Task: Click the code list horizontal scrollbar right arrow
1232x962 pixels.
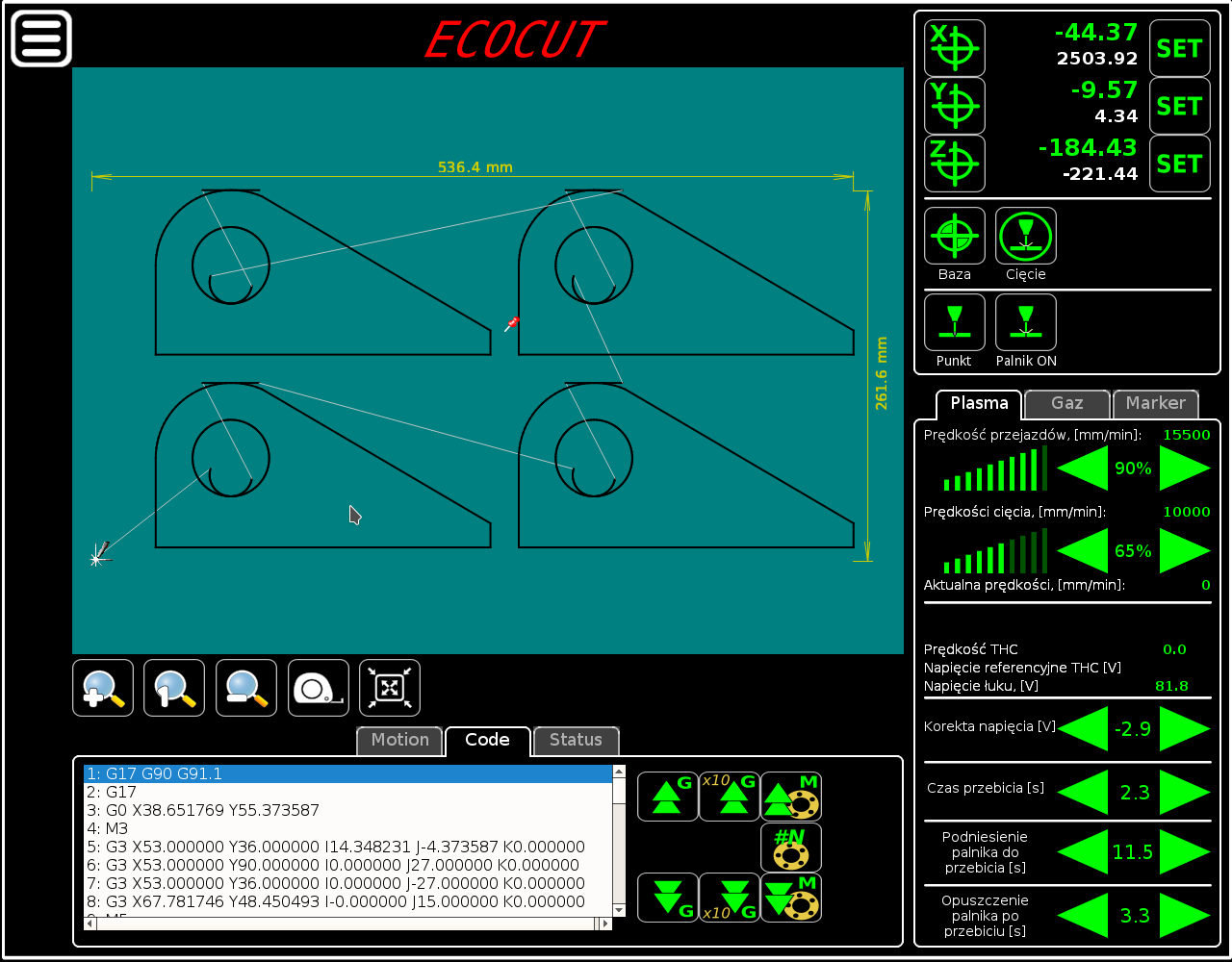Action: (606, 924)
